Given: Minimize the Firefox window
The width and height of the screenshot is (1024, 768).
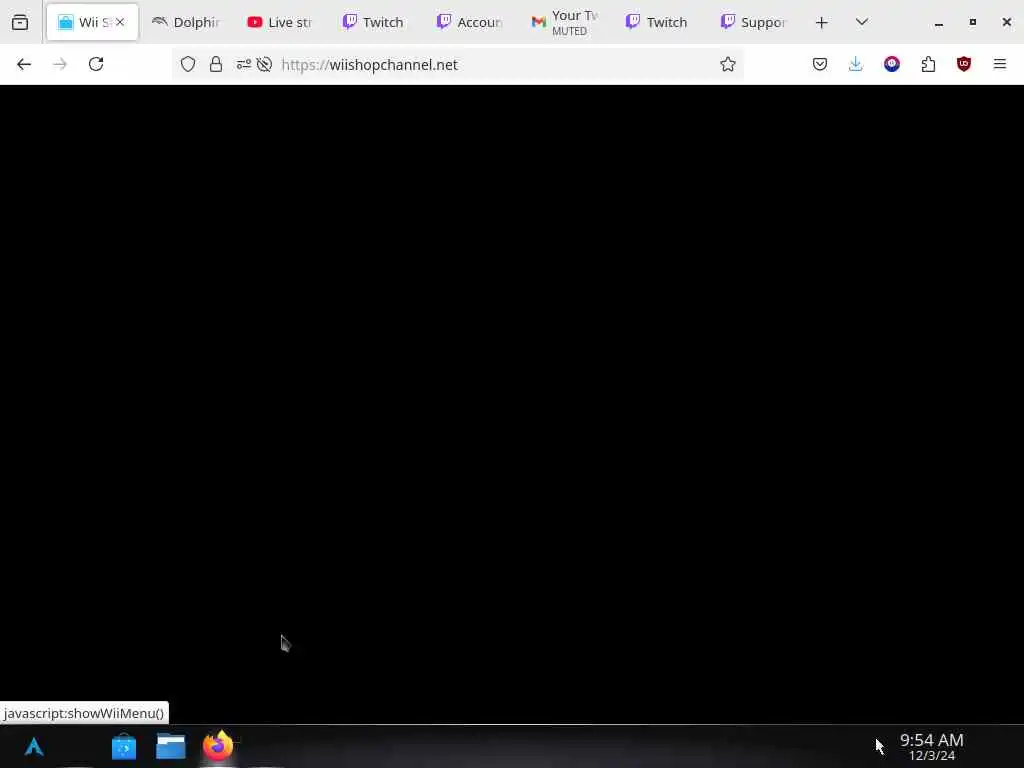Looking at the screenshot, I should click(x=938, y=22).
